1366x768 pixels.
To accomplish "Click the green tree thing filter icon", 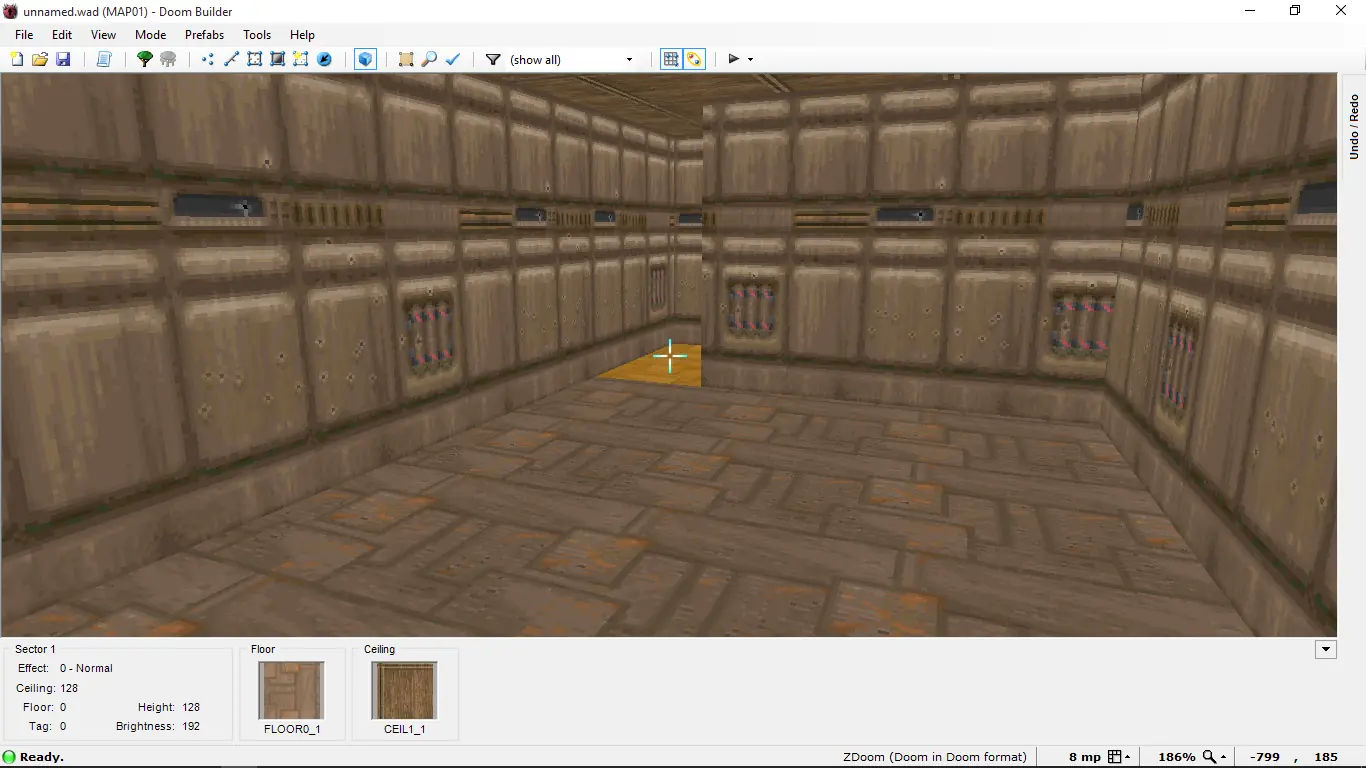I will [145, 60].
